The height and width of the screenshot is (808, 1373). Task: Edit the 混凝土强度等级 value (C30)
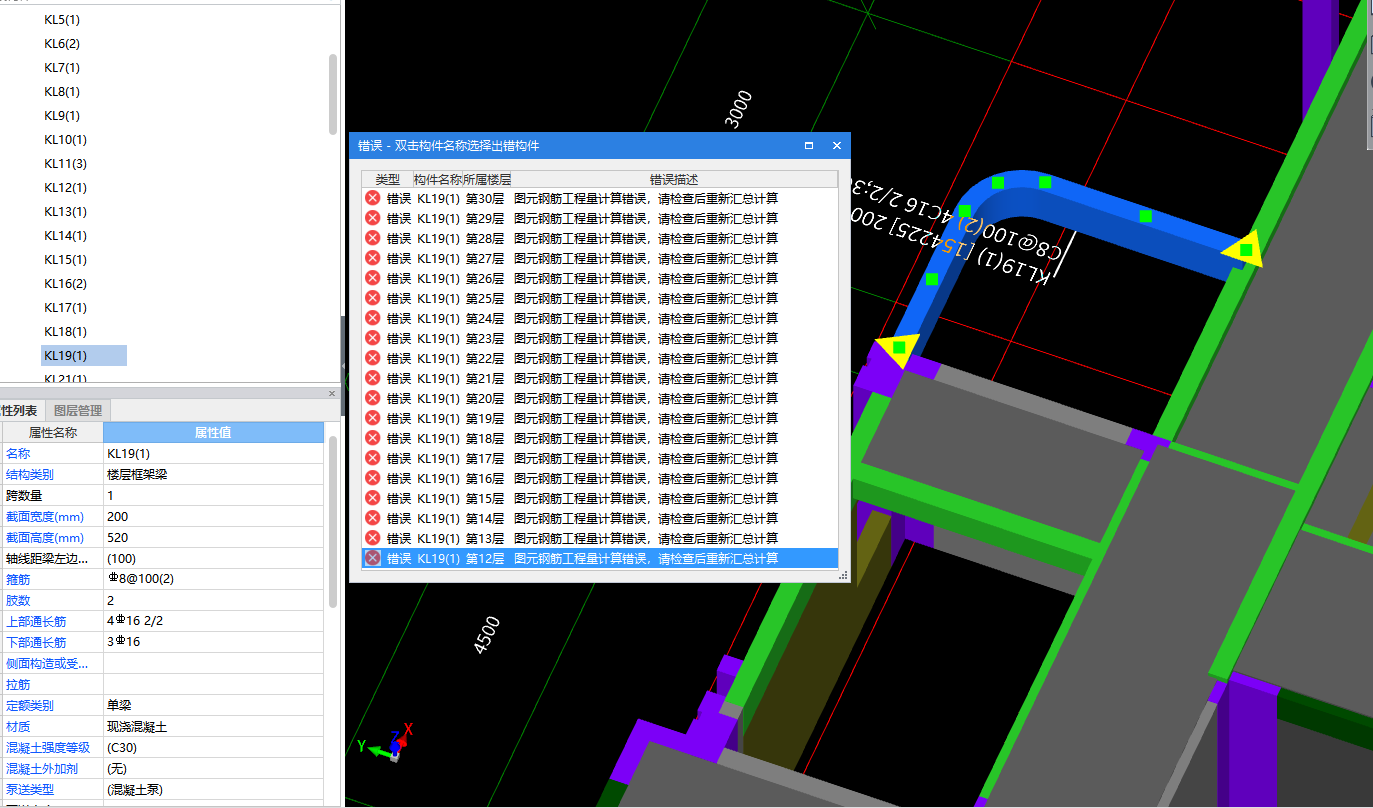tap(213, 748)
